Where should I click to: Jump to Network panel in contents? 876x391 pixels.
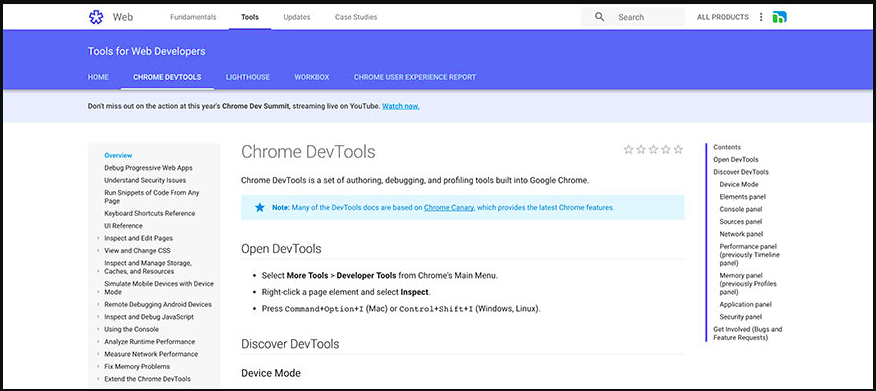pos(741,234)
